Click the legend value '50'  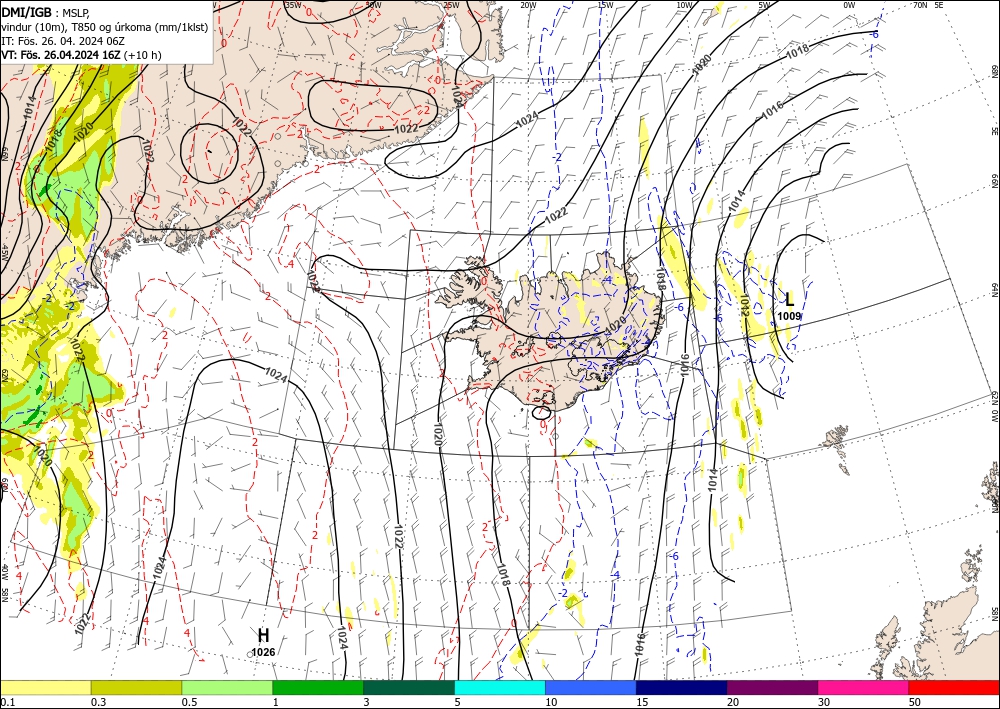(914, 702)
